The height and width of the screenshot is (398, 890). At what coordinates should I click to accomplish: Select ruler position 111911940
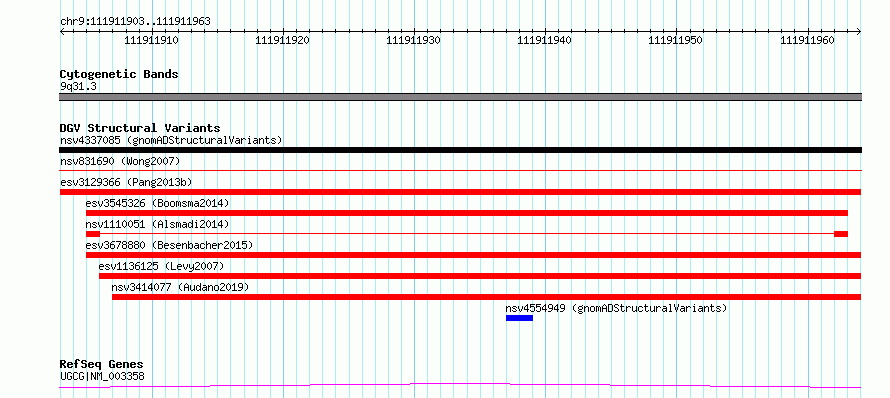pos(545,41)
